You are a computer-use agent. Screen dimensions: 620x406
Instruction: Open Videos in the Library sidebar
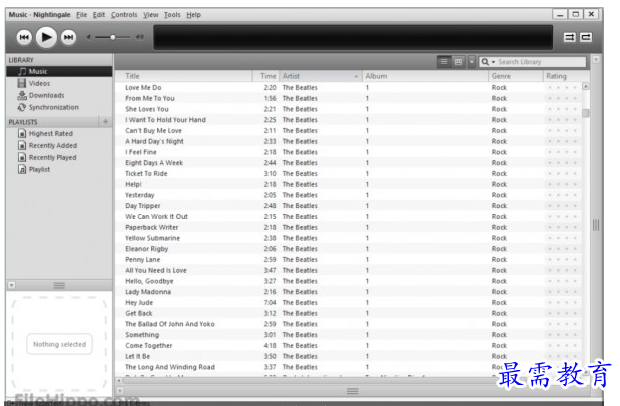[59, 83]
